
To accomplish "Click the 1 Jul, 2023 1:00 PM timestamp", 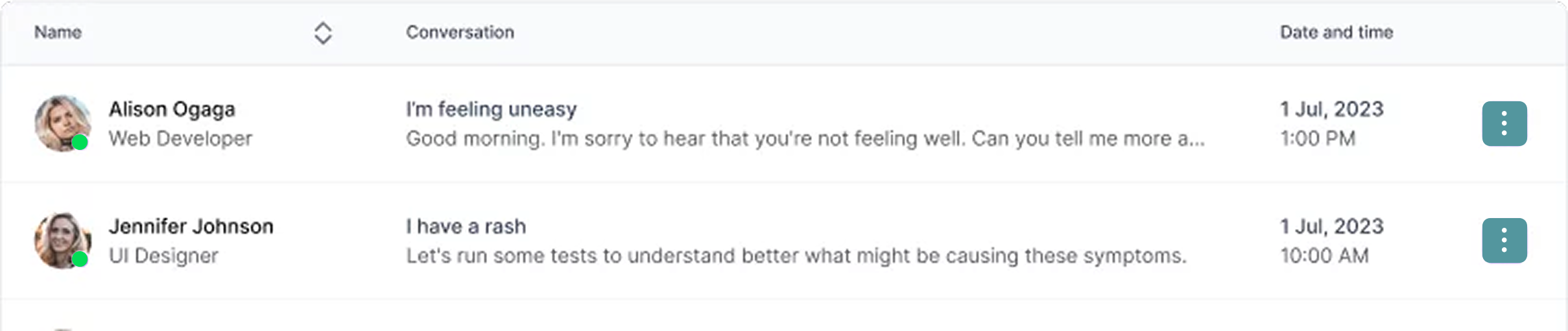I will coord(1331,123).
